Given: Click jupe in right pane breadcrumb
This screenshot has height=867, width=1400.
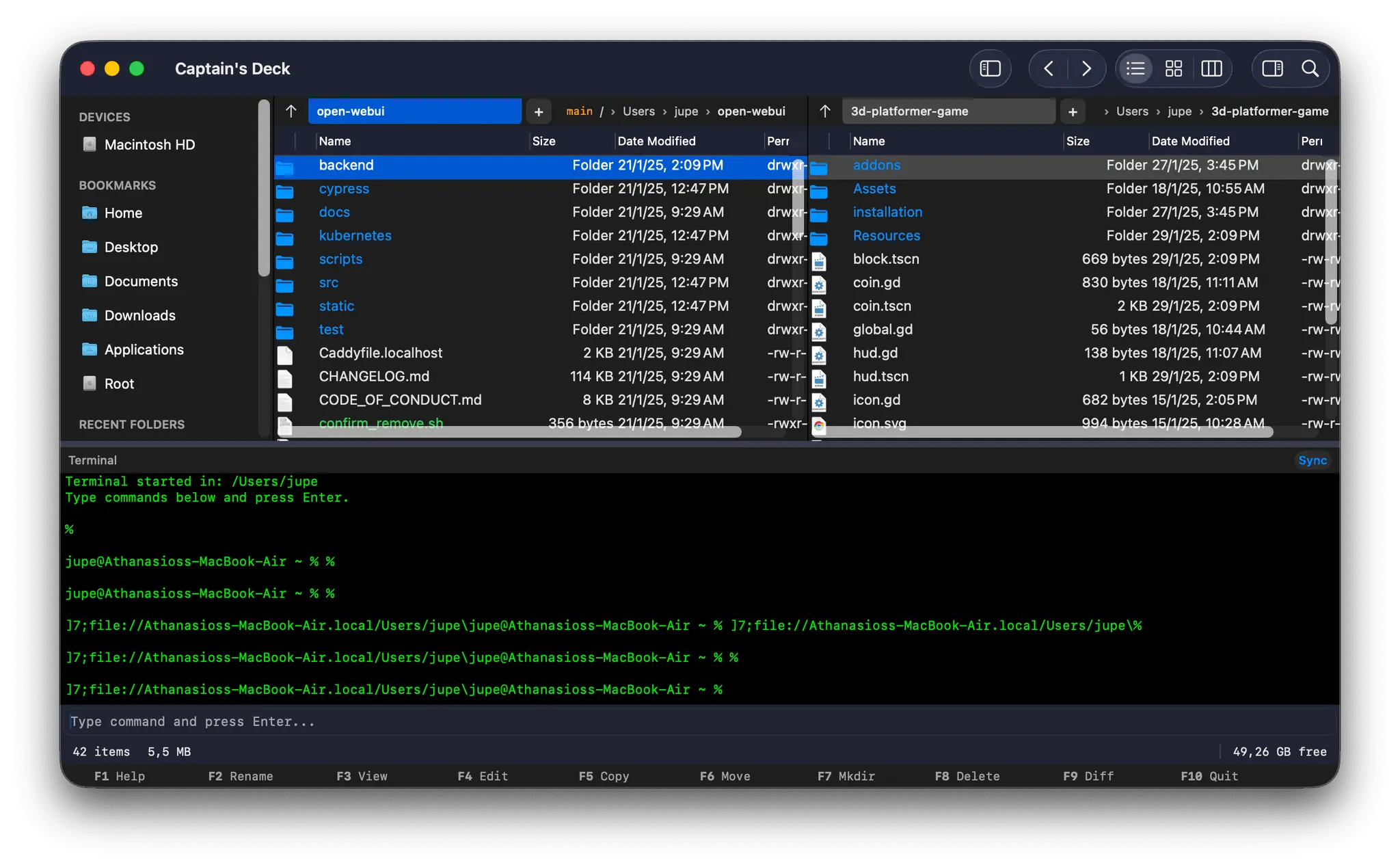Looking at the screenshot, I should point(1180,111).
